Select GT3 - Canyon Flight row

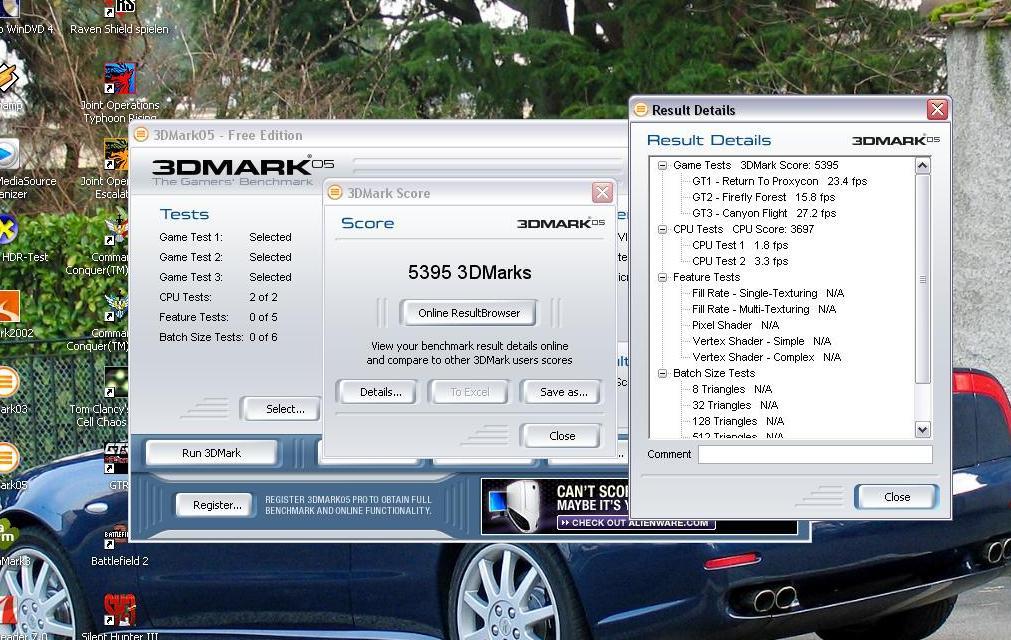tap(764, 213)
